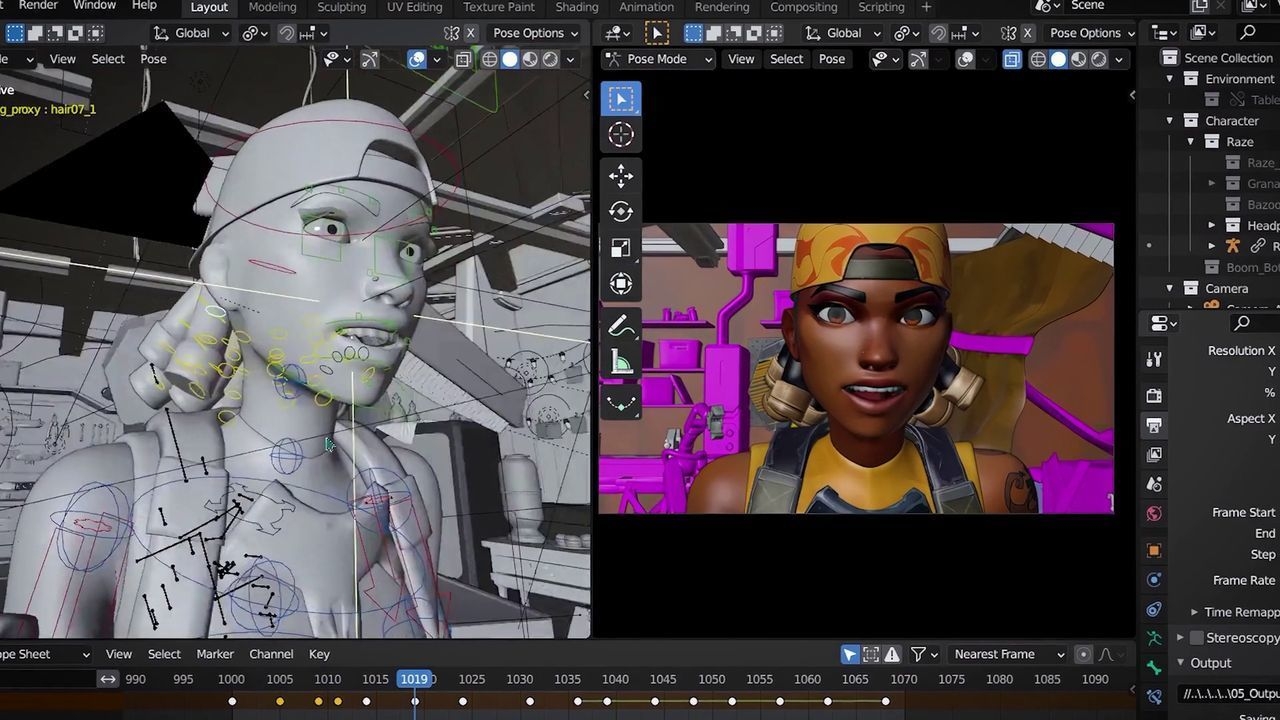Collapse the Character collection
This screenshot has width=1280, height=720.
(x=1170, y=121)
